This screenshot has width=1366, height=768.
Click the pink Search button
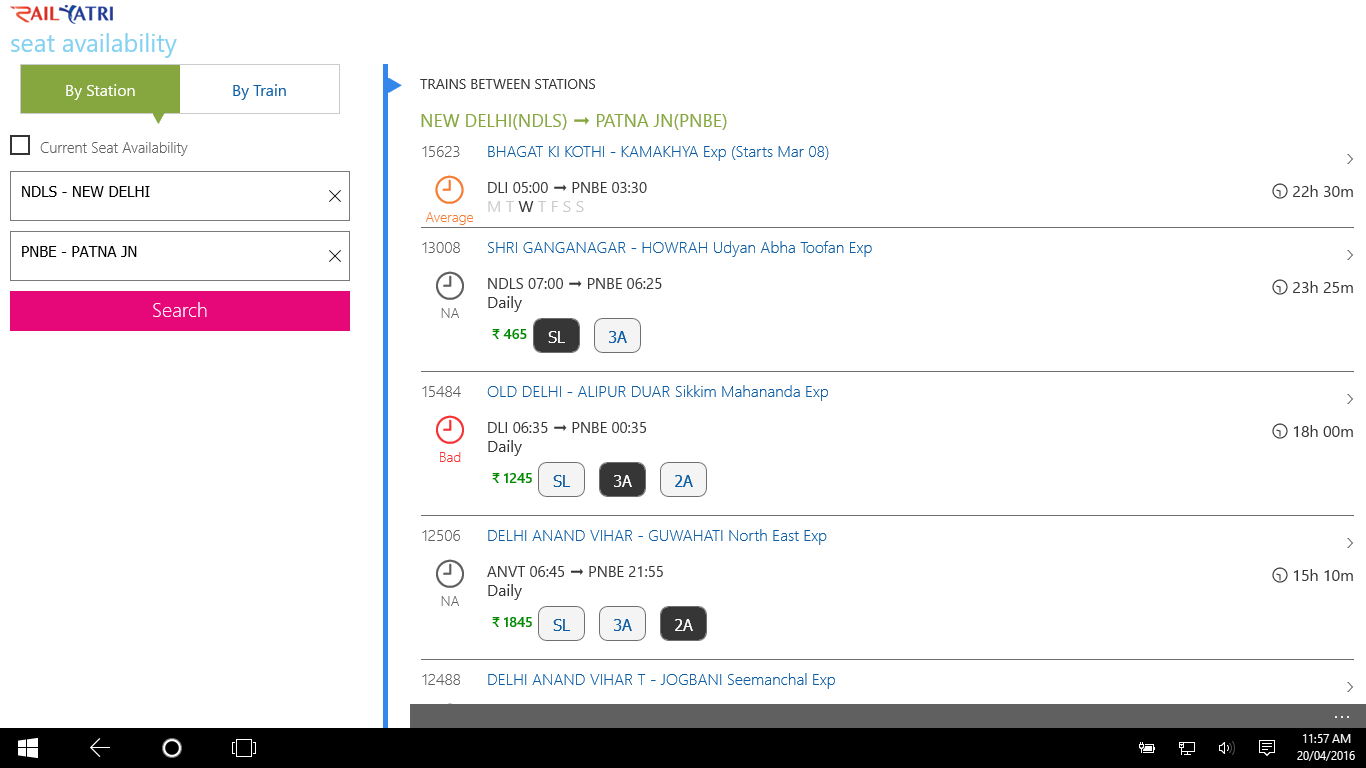[180, 311]
